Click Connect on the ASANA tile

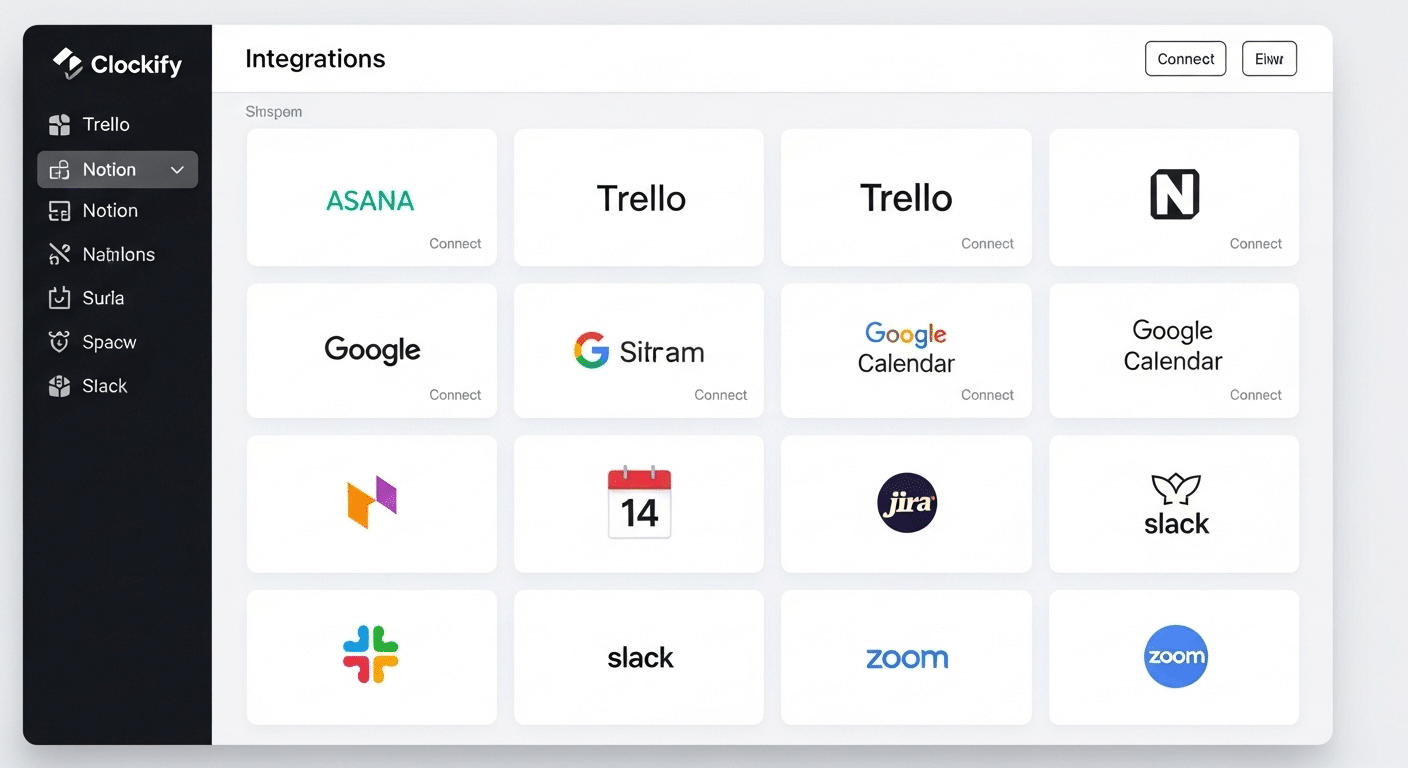(x=455, y=243)
